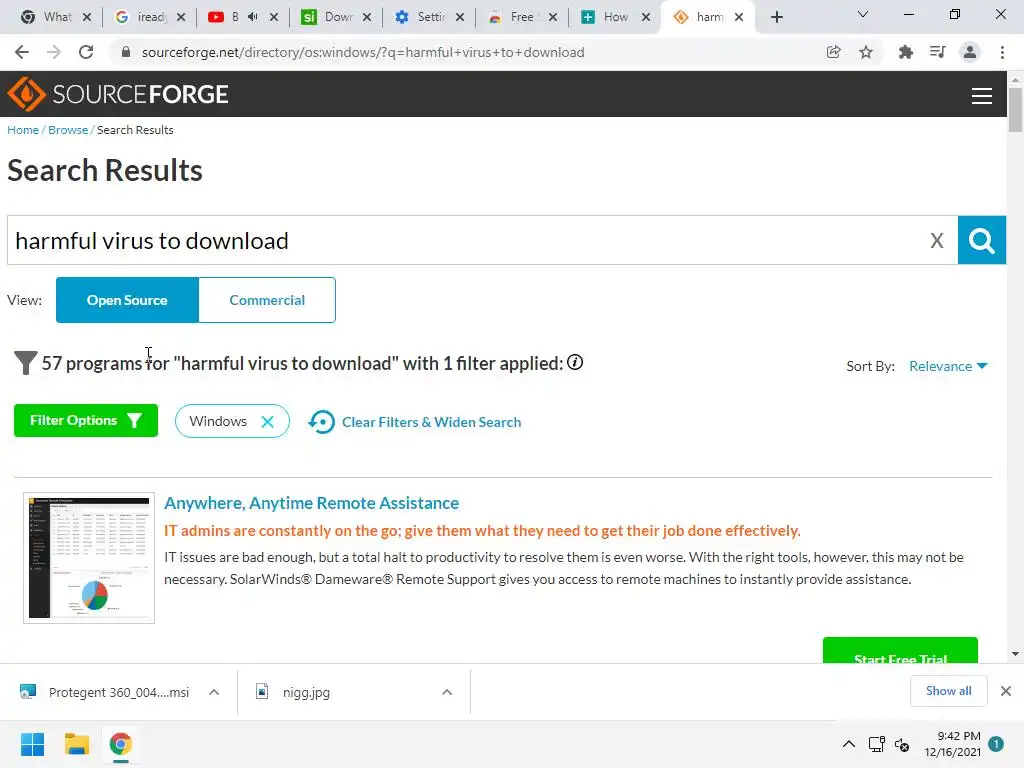This screenshot has height=768, width=1024.
Task: Open media control icon in toolbar
Action: pos(937,52)
